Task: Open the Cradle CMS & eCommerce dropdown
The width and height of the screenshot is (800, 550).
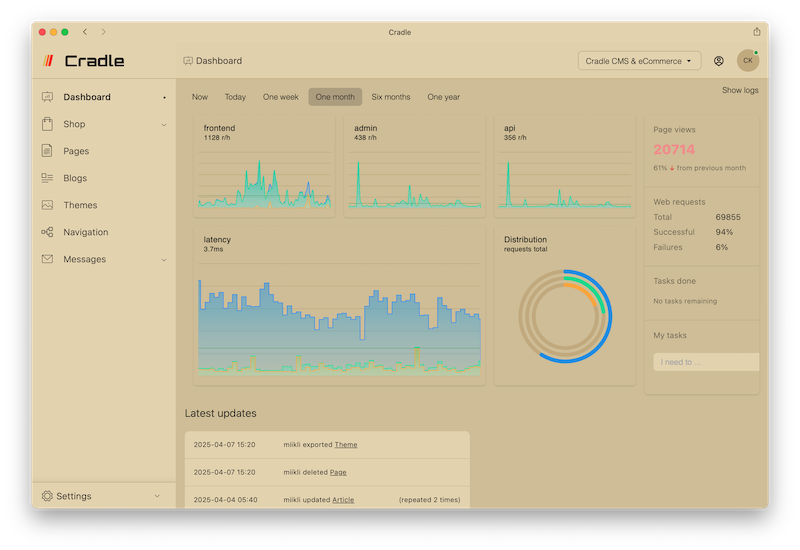Action: [x=639, y=61]
